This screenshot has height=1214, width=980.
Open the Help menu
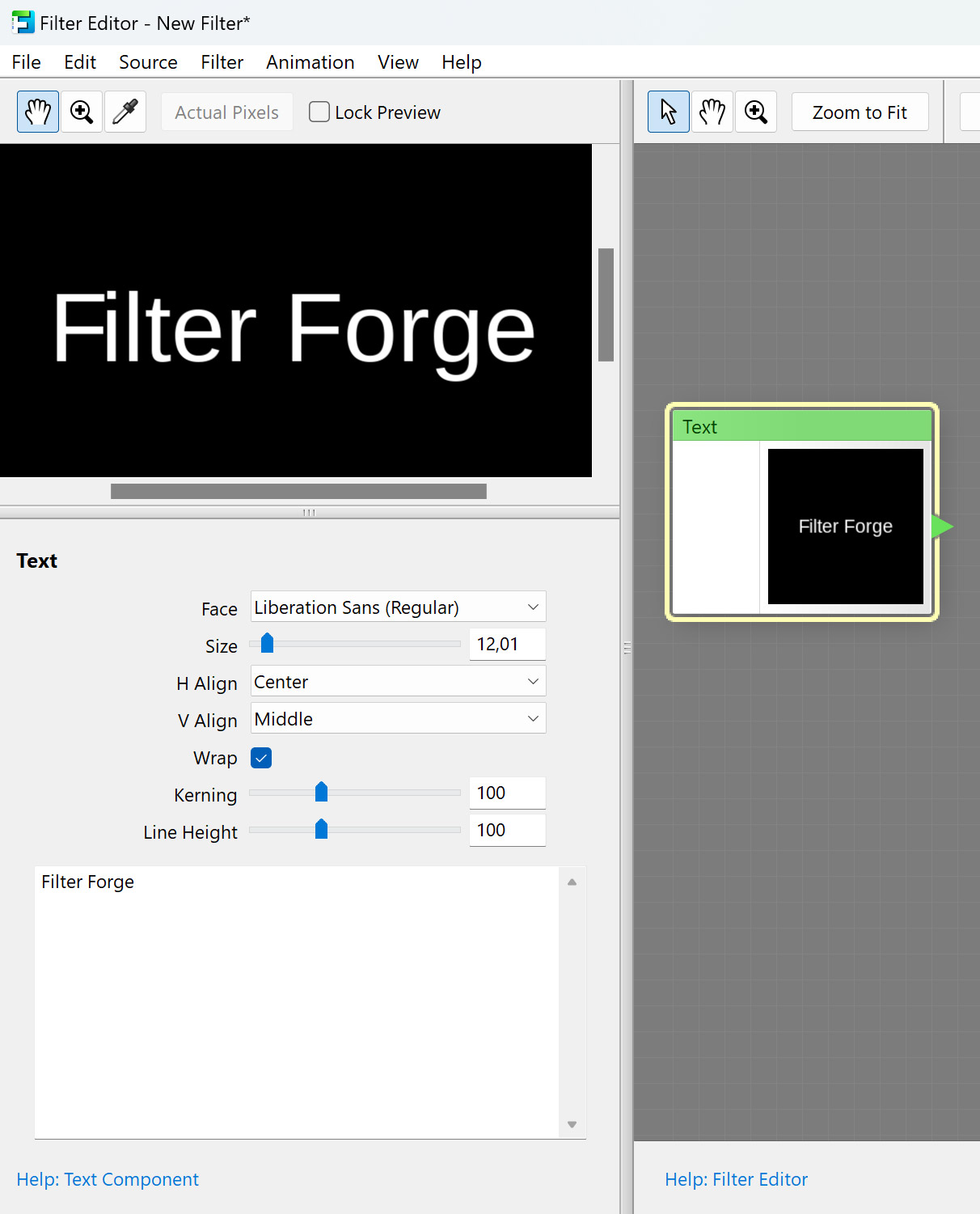coord(462,62)
